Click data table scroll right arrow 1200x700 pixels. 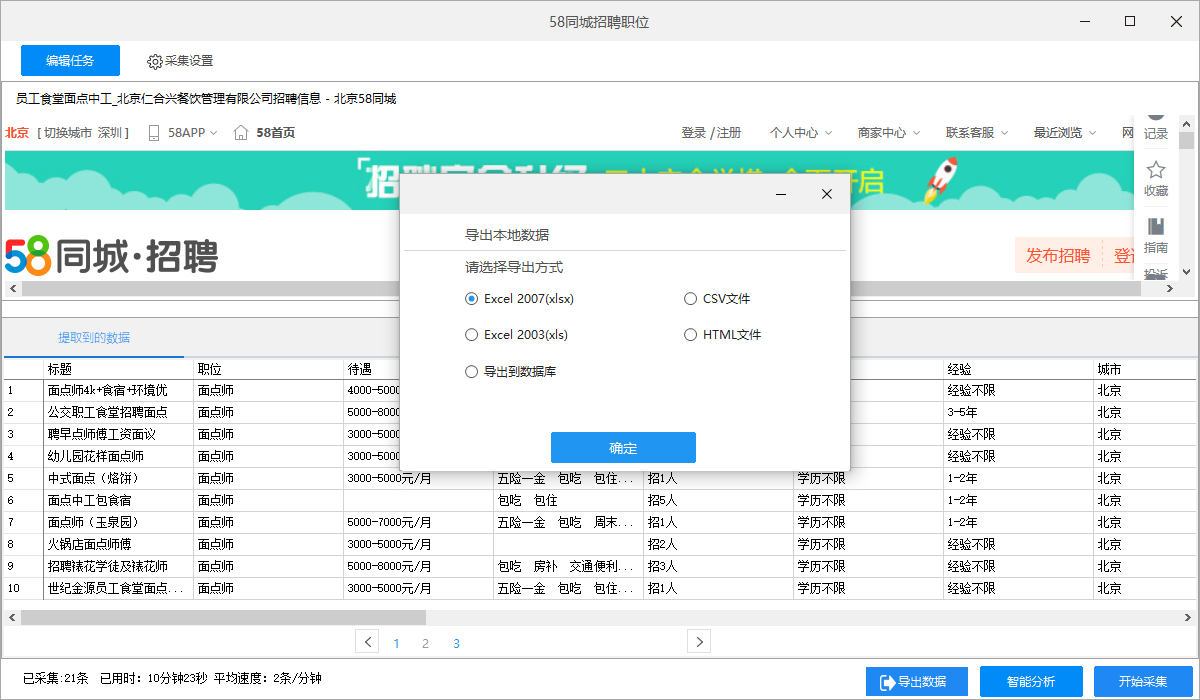(x=1190, y=618)
